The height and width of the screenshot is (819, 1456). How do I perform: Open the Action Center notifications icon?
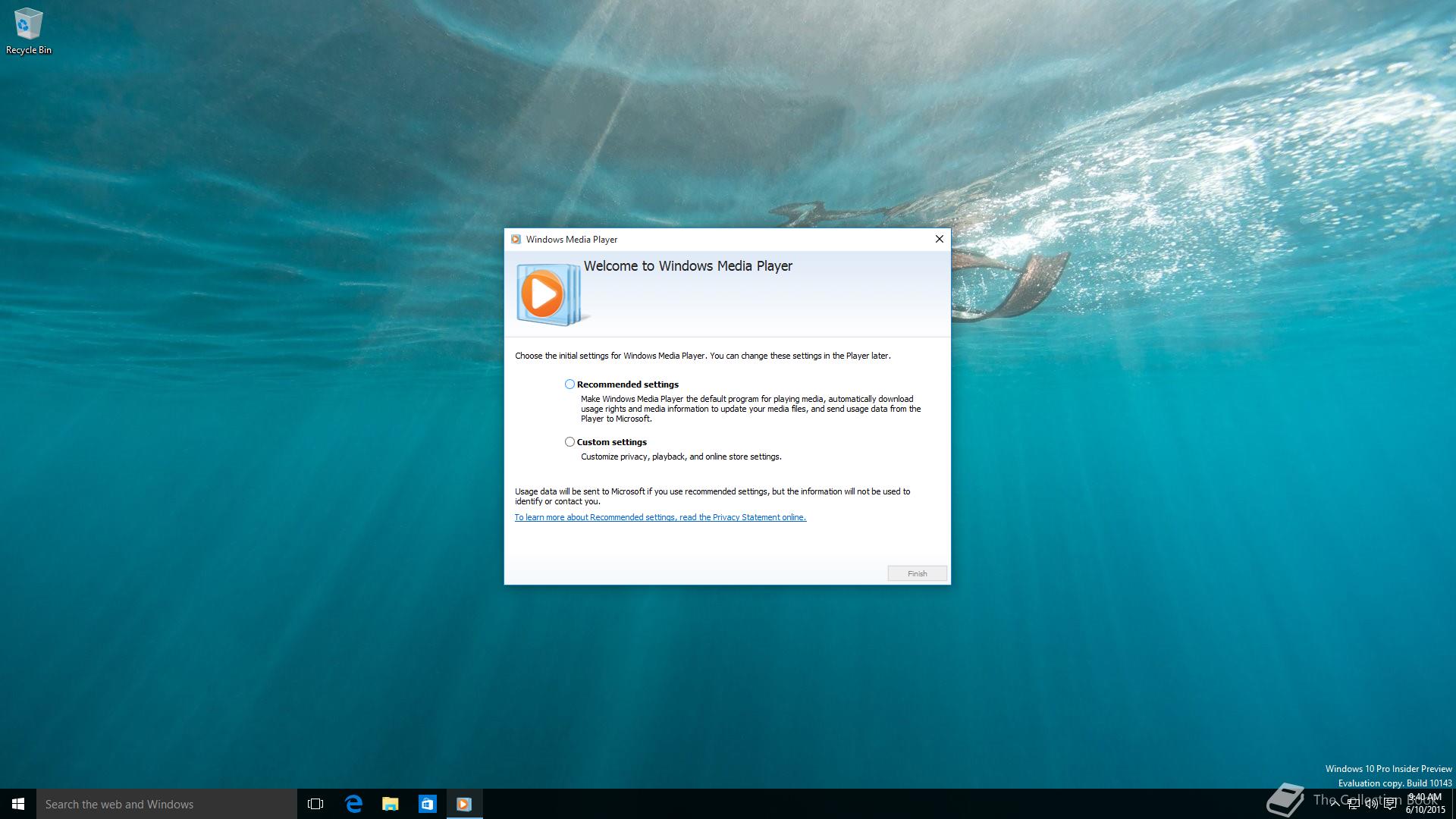[x=1390, y=804]
